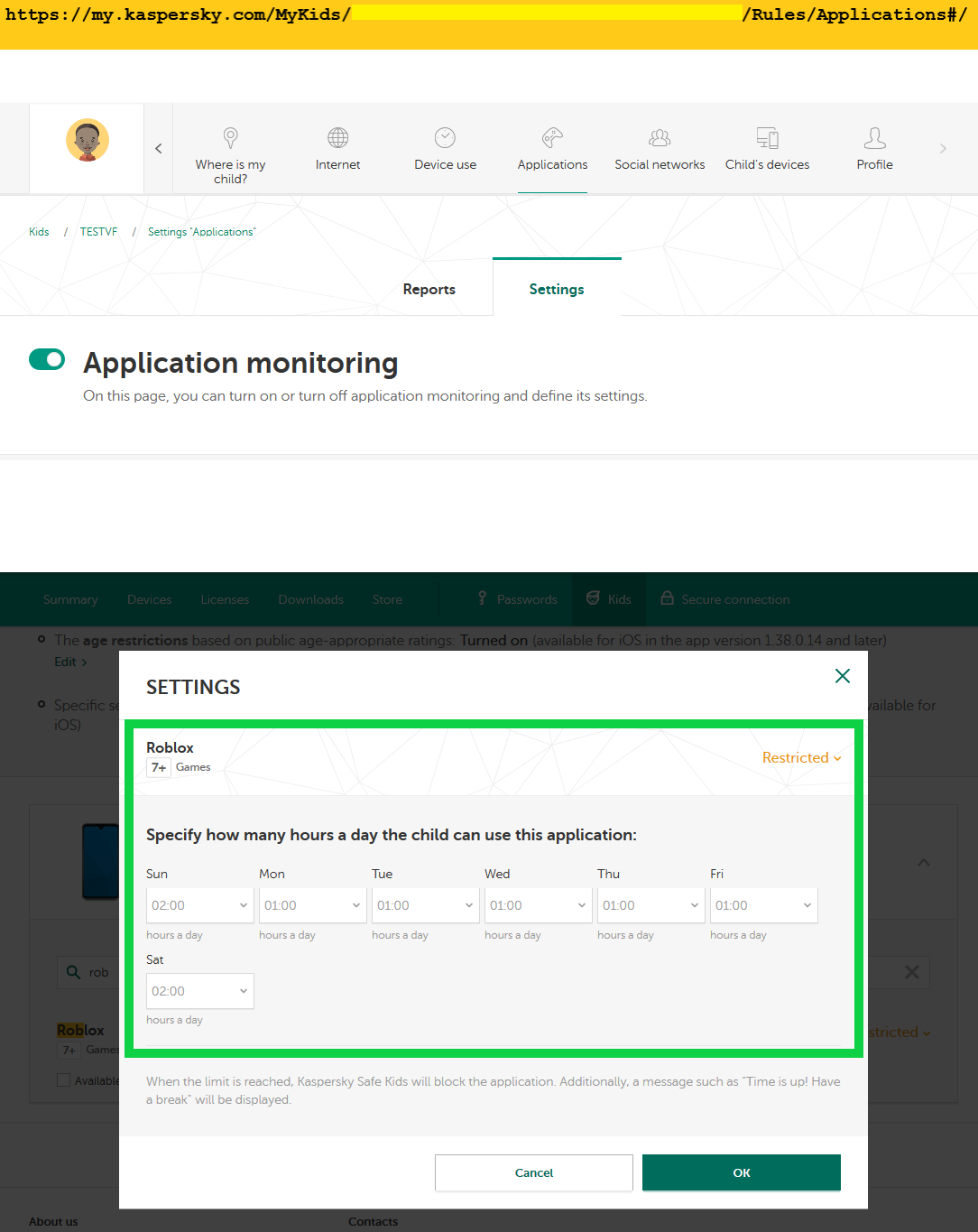The height and width of the screenshot is (1232, 978).
Task: Follow the TESTVF breadcrumb link
Action: pos(98,232)
